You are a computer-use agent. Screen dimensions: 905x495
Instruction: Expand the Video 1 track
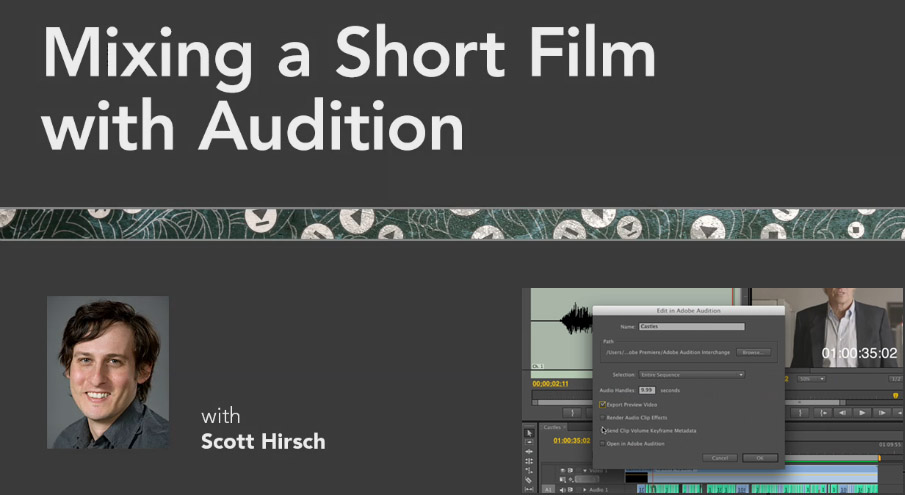tap(585, 471)
